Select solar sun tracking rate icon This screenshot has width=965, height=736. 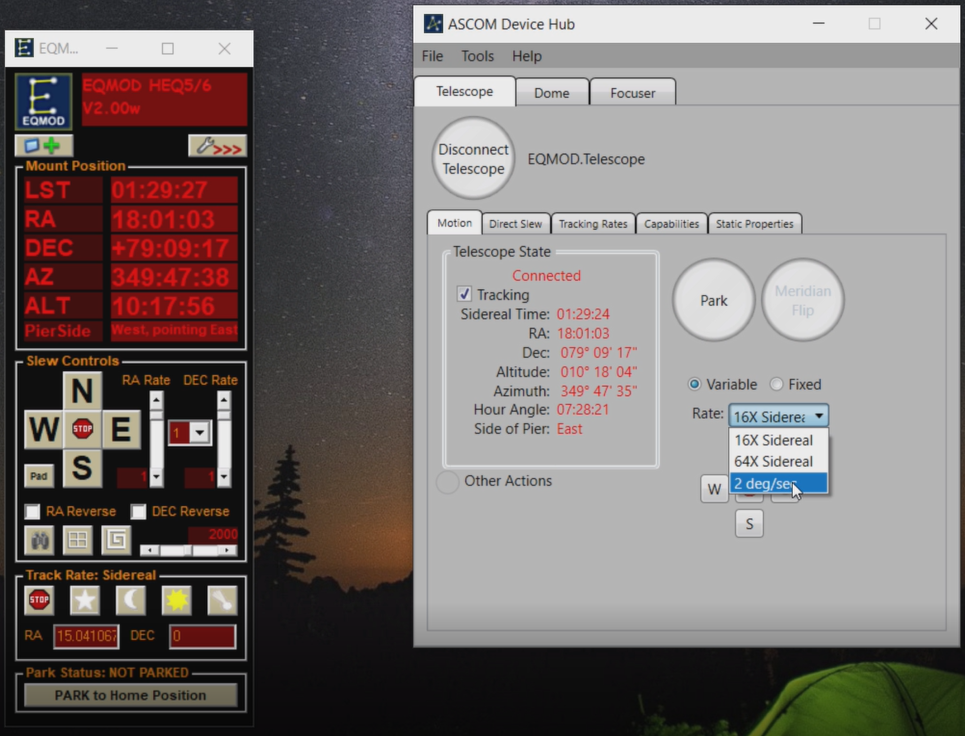click(x=177, y=600)
